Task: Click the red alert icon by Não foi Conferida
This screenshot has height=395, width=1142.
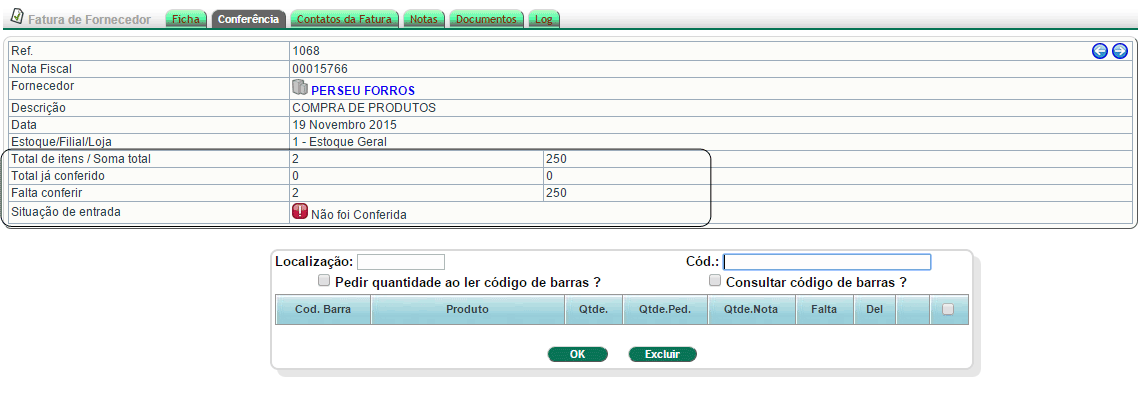Action: [300, 212]
